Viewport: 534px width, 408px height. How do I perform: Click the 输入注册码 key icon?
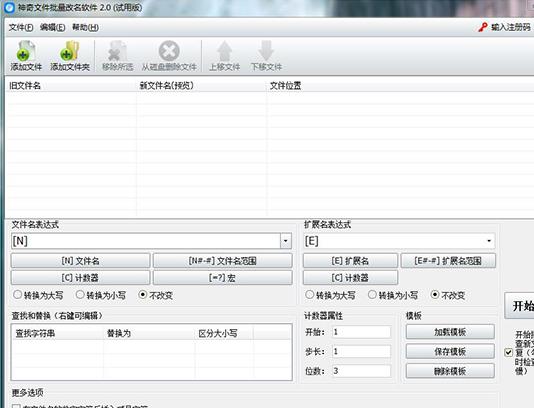point(483,27)
